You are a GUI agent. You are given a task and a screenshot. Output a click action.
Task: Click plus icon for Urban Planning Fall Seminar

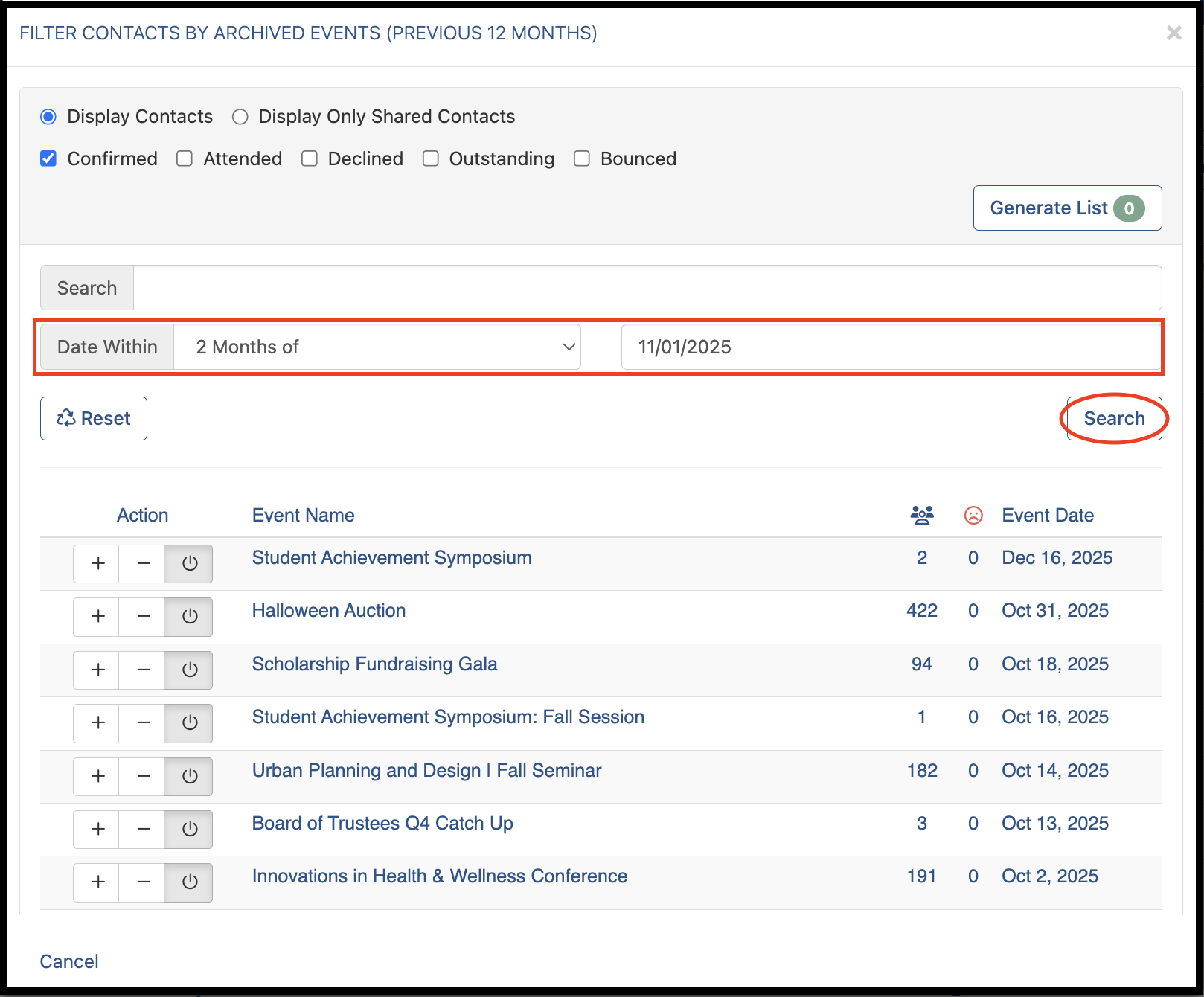pyautogui.click(x=97, y=776)
